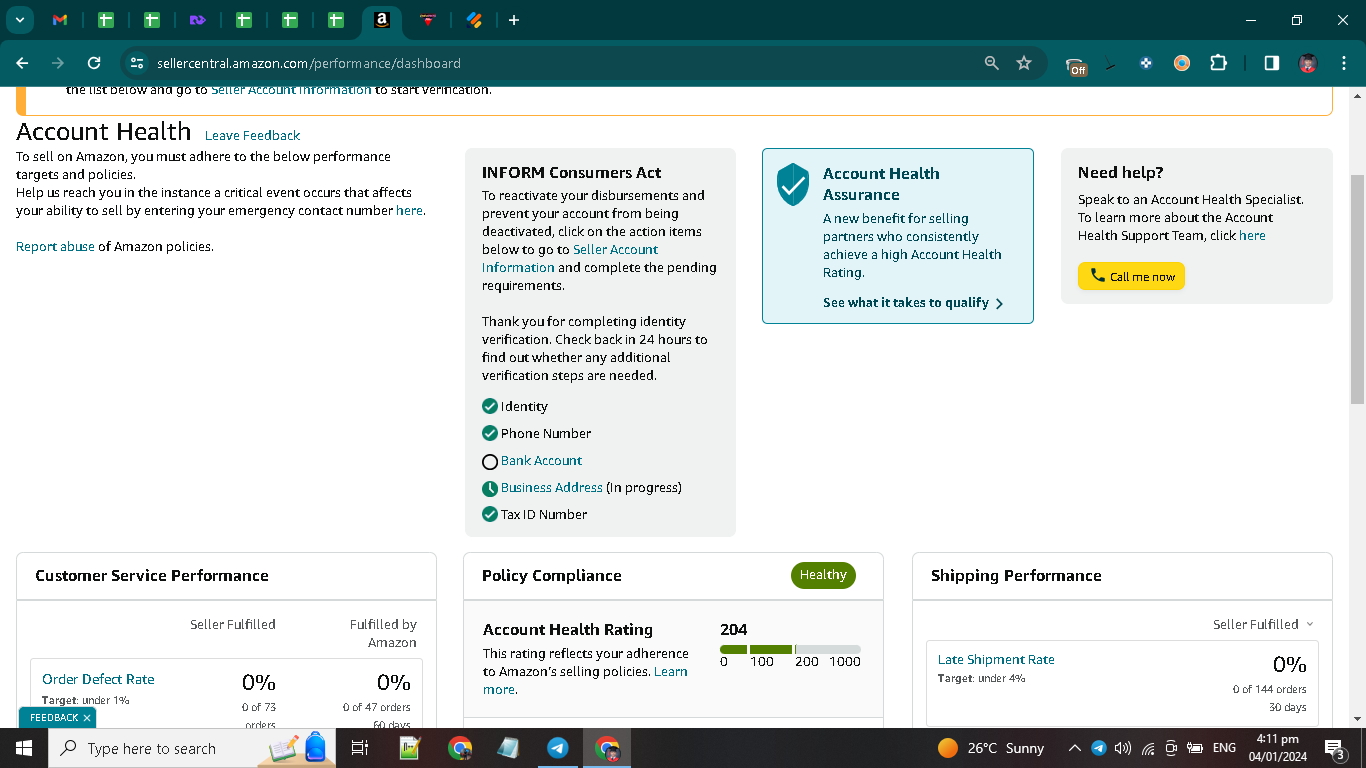The height and width of the screenshot is (768, 1366).
Task: Show hidden system tray icons
Action: point(1075,748)
